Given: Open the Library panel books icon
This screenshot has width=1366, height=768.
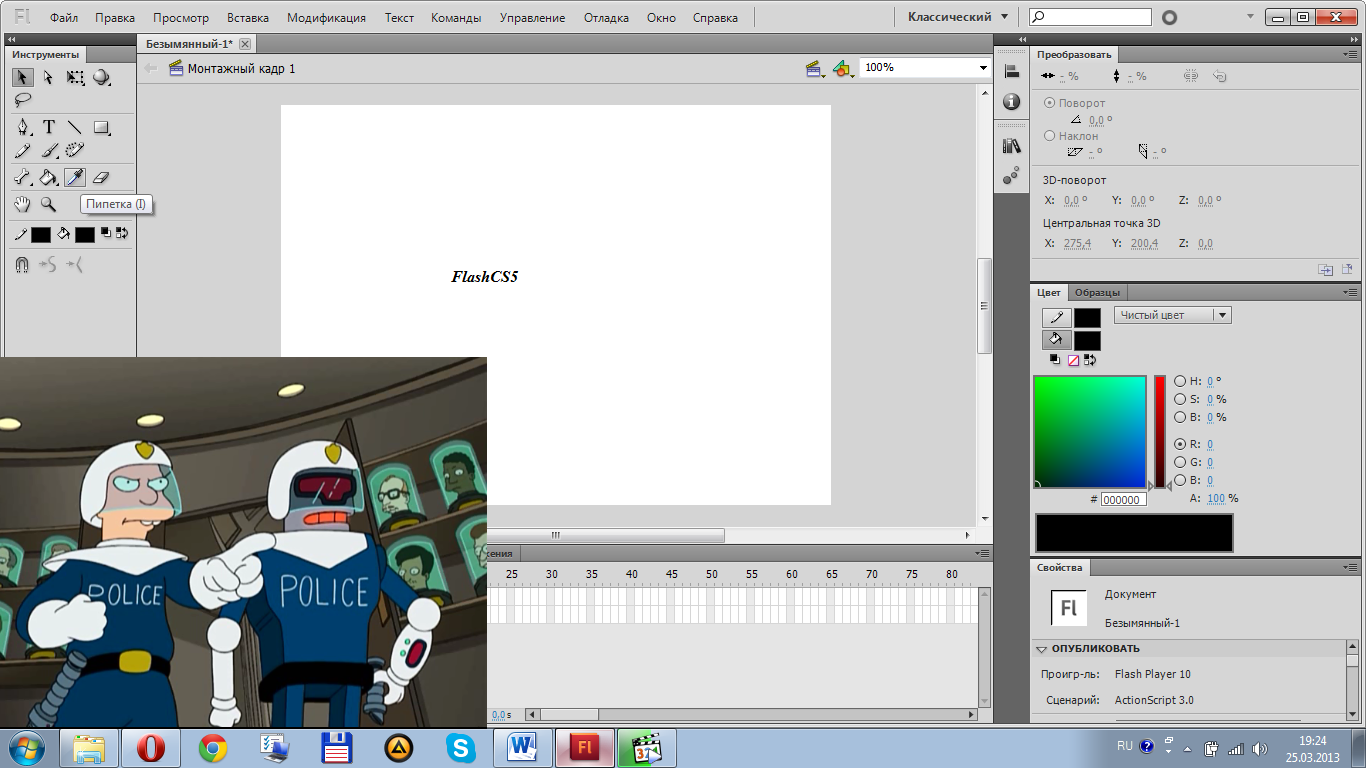Looking at the screenshot, I should coord(1011,146).
